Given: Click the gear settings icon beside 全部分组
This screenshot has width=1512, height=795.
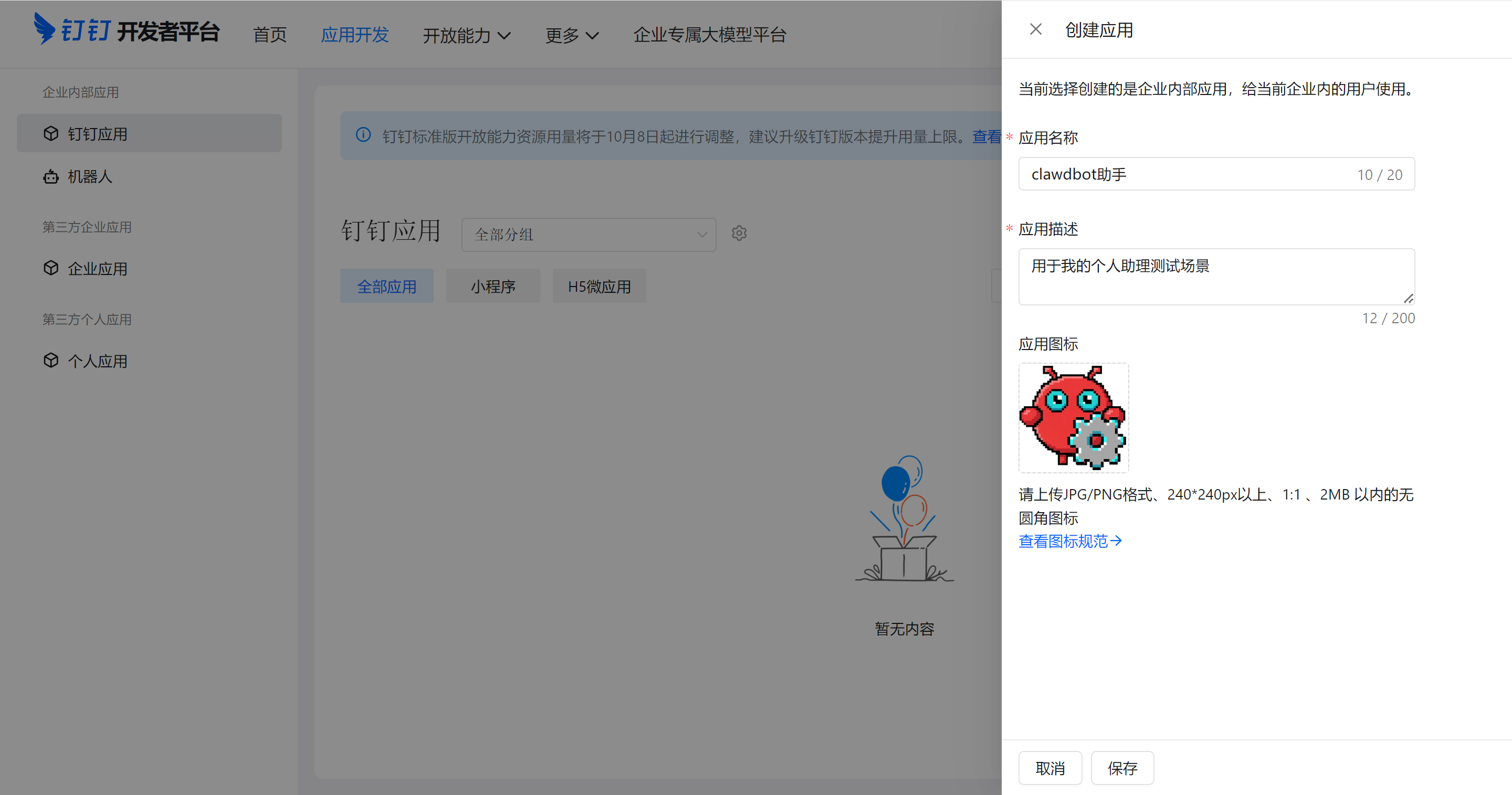Looking at the screenshot, I should (739, 234).
